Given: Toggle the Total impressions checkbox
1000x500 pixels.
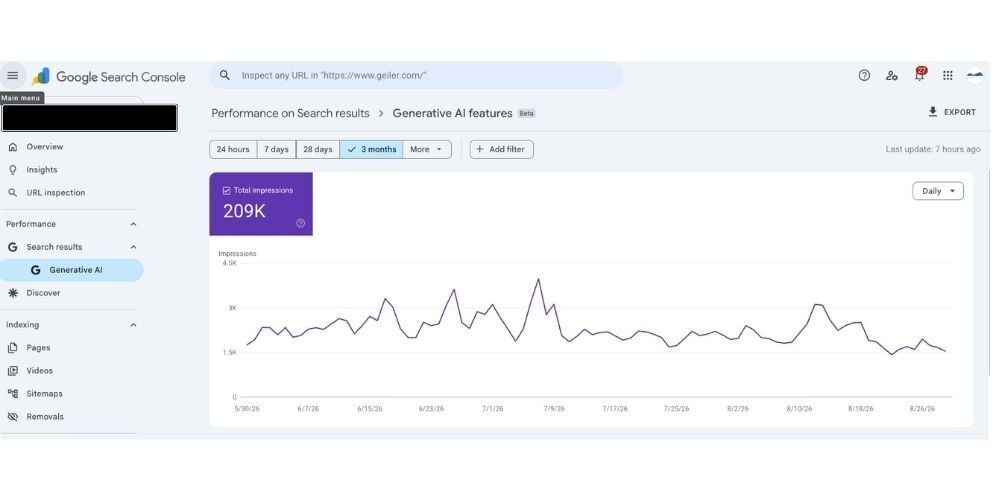Looking at the screenshot, I should [226, 190].
